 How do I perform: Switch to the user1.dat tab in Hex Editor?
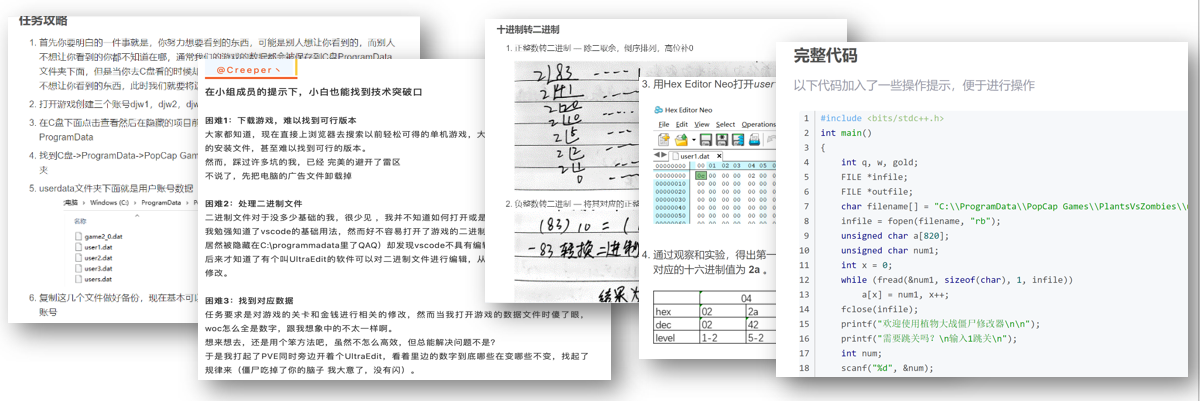pos(696,156)
